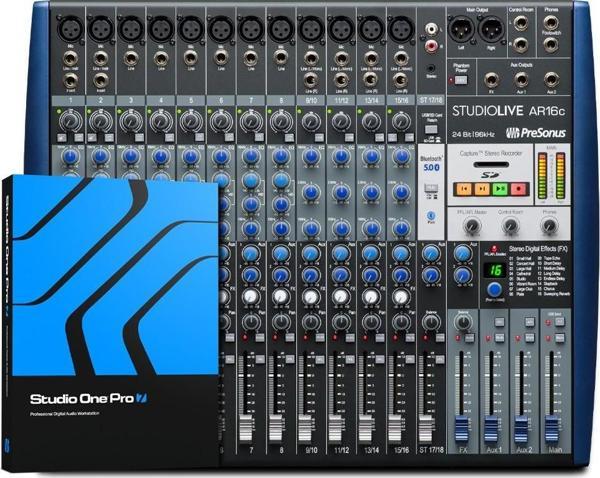The height and width of the screenshot is (478, 600).
Task: Grab the channel 7 fader cap
Action: [245, 427]
